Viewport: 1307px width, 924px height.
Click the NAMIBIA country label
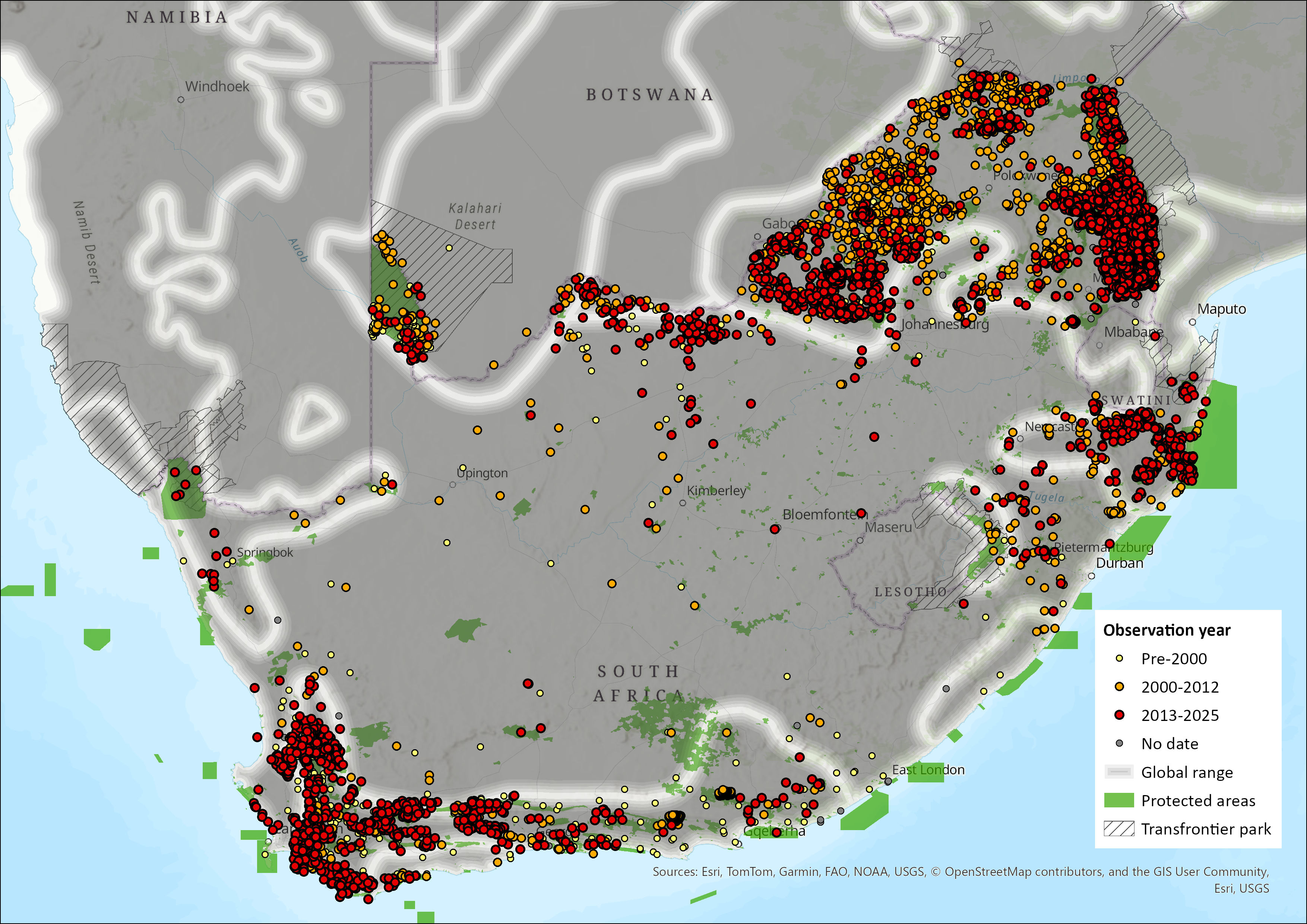pos(177,18)
